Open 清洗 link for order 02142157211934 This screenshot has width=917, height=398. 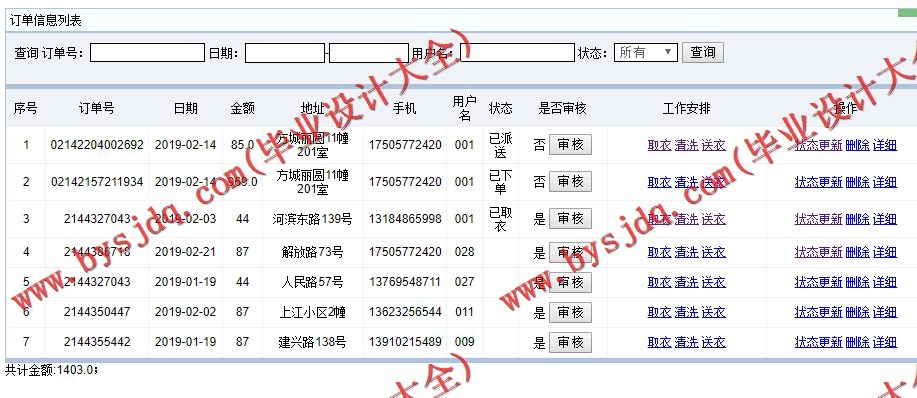point(687,182)
